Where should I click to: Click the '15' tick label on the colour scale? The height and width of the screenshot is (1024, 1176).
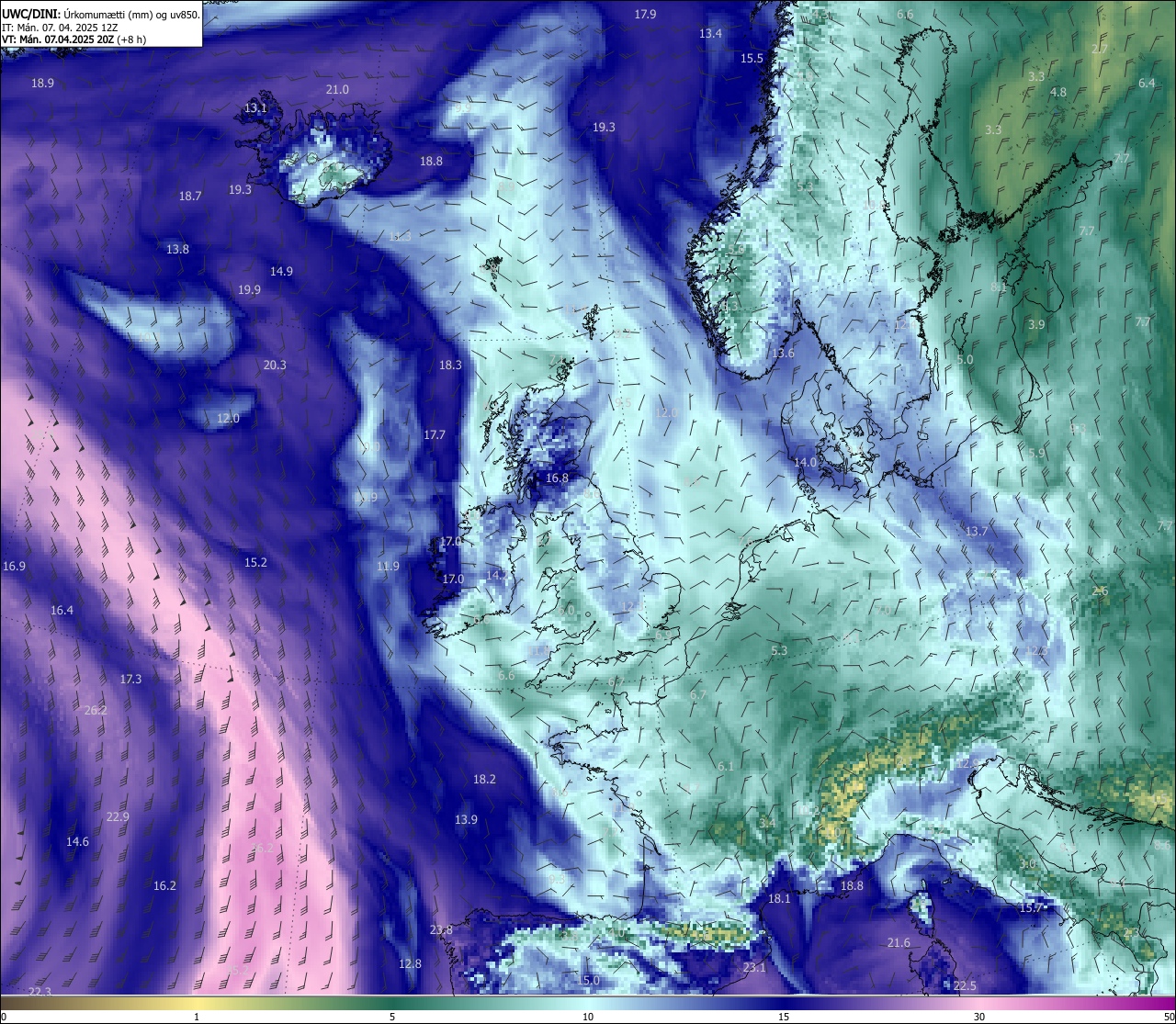(784, 1017)
